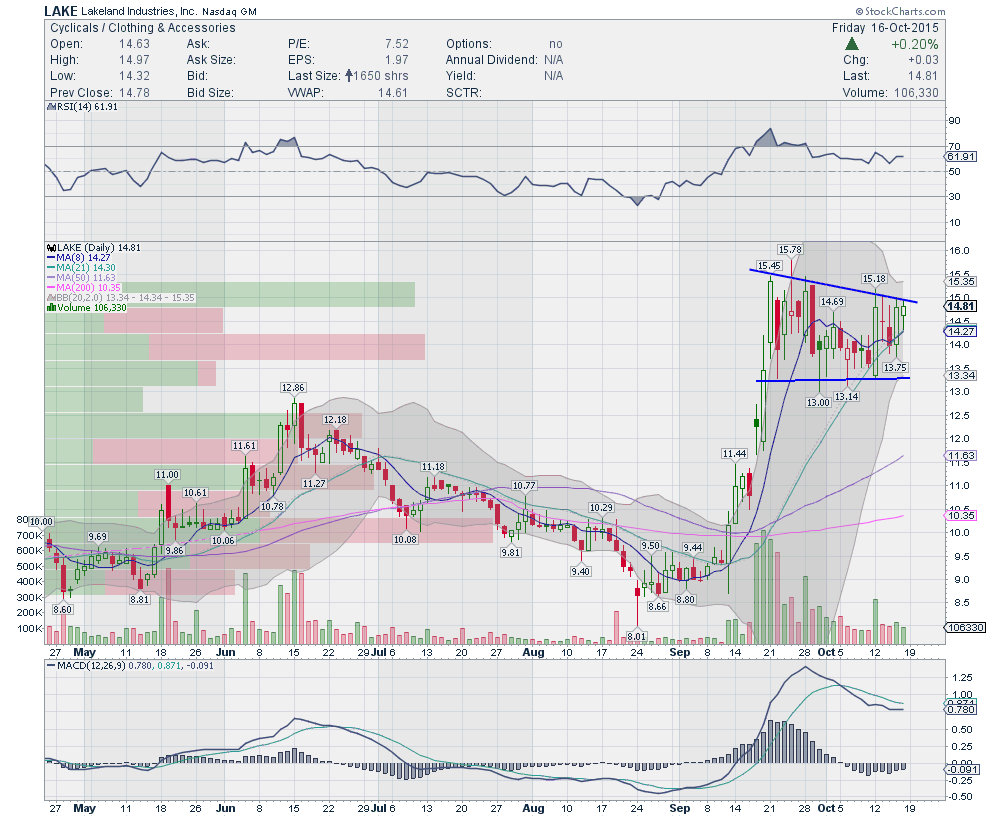990x817 pixels.
Task: Click the 0.780 MACD axis tag
Action: pos(962,710)
